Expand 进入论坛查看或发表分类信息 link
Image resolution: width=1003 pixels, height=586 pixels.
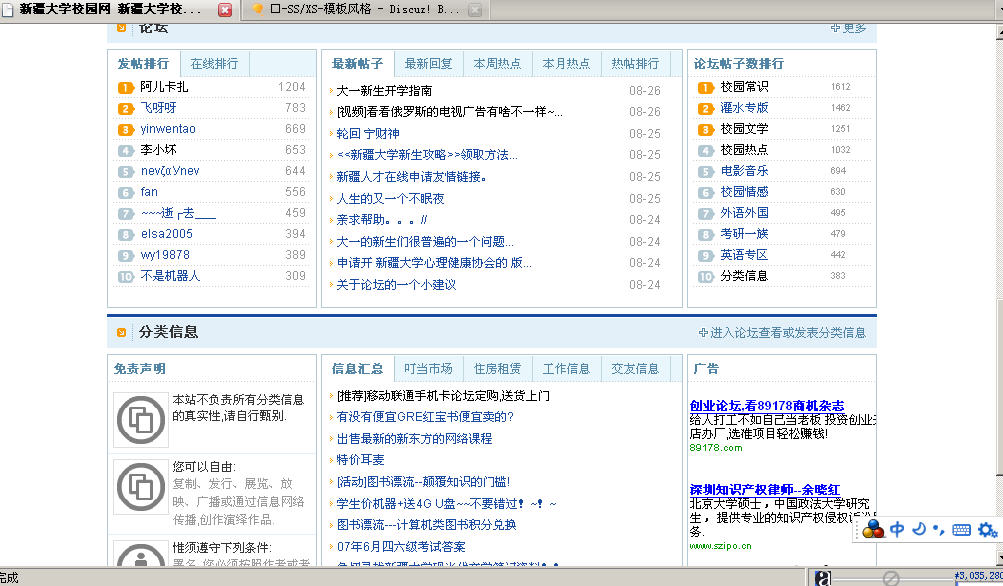click(782, 333)
